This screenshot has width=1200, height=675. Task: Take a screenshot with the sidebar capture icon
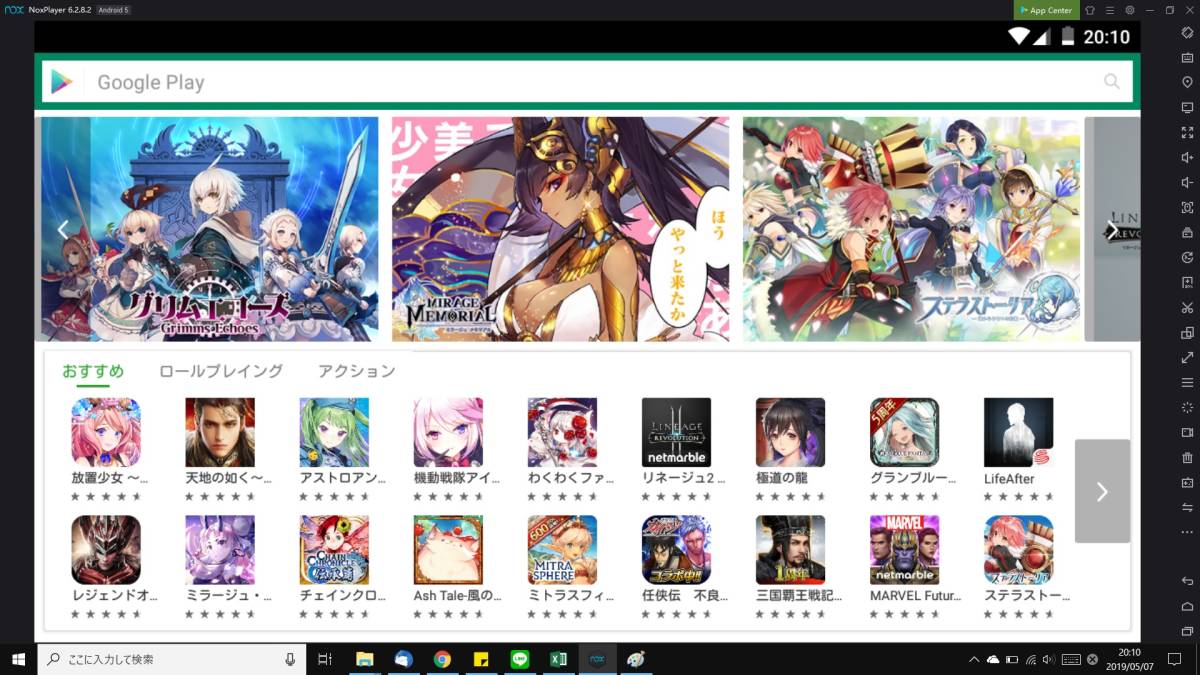[x=1187, y=207]
